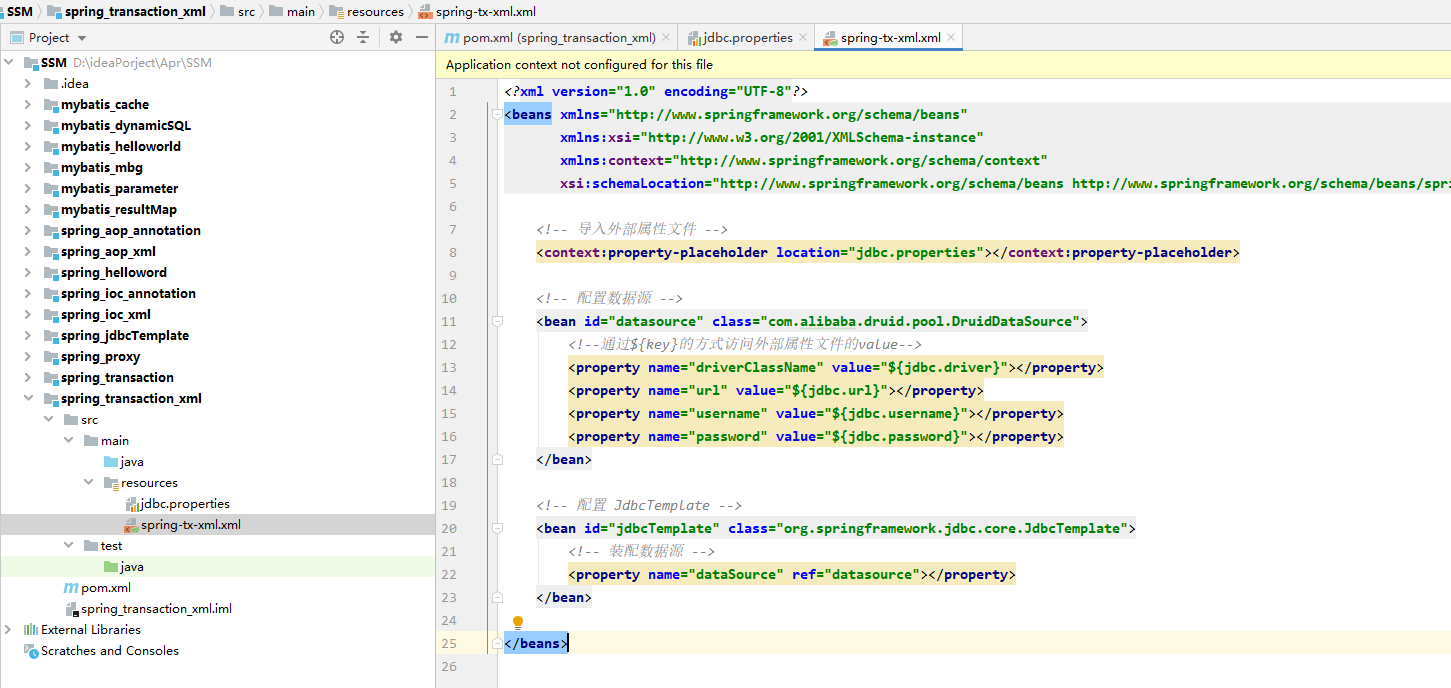Expand the .idea folder
This screenshot has height=688, width=1451.
tap(30, 84)
